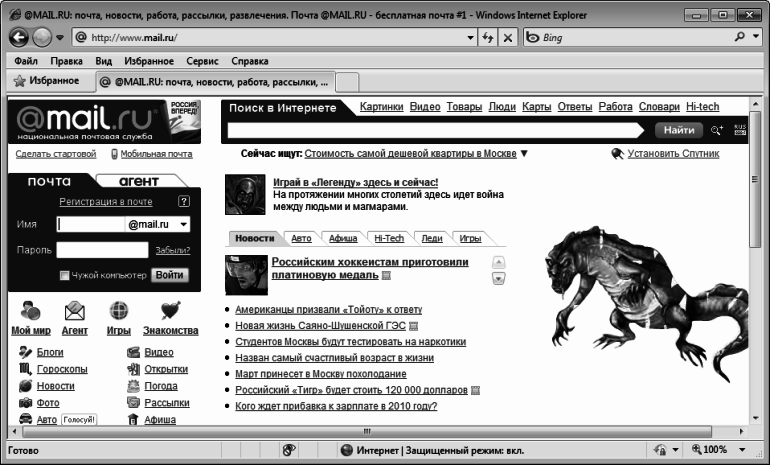
Task: Click the Мобильная почта phone icon
Action: click(114, 154)
